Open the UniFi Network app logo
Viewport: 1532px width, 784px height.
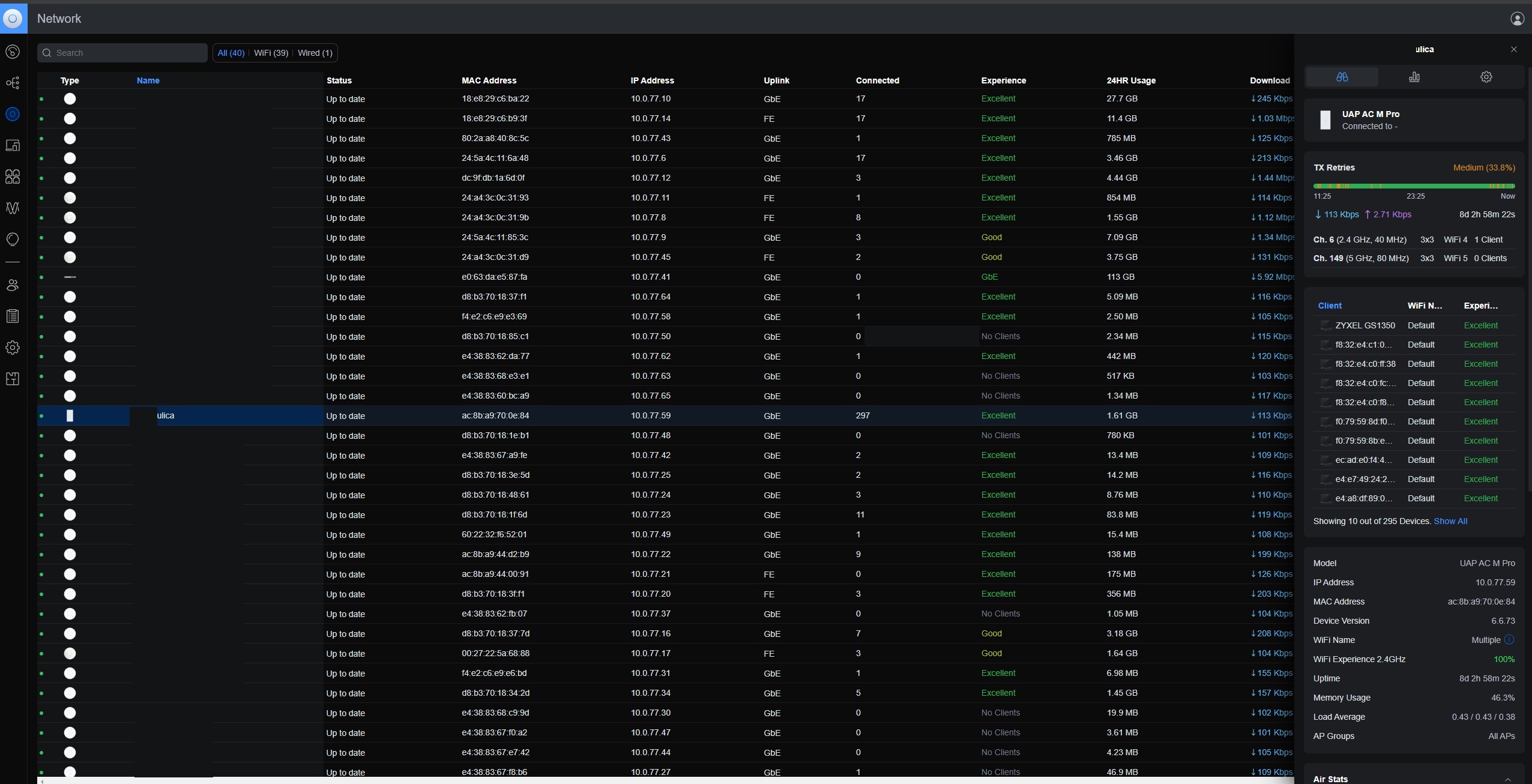[x=13, y=18]
